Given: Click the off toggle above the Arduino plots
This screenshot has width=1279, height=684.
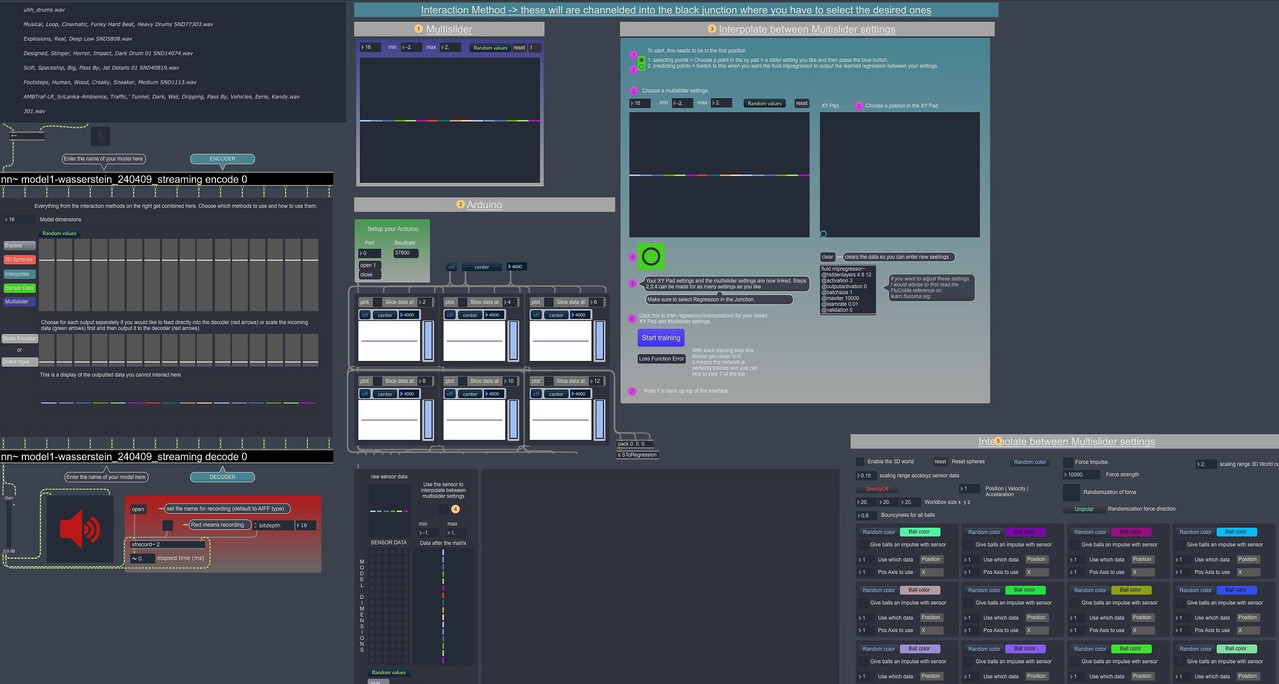Looking at the screenshot, I should [451, 267].
